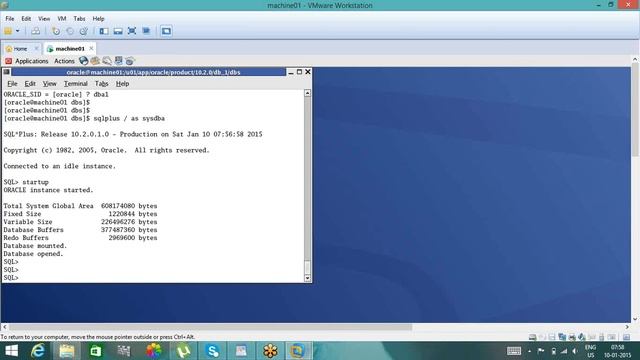Open VMware Edit menu
Viewport: 640px width, 360px height.
[x=26, y=19]
